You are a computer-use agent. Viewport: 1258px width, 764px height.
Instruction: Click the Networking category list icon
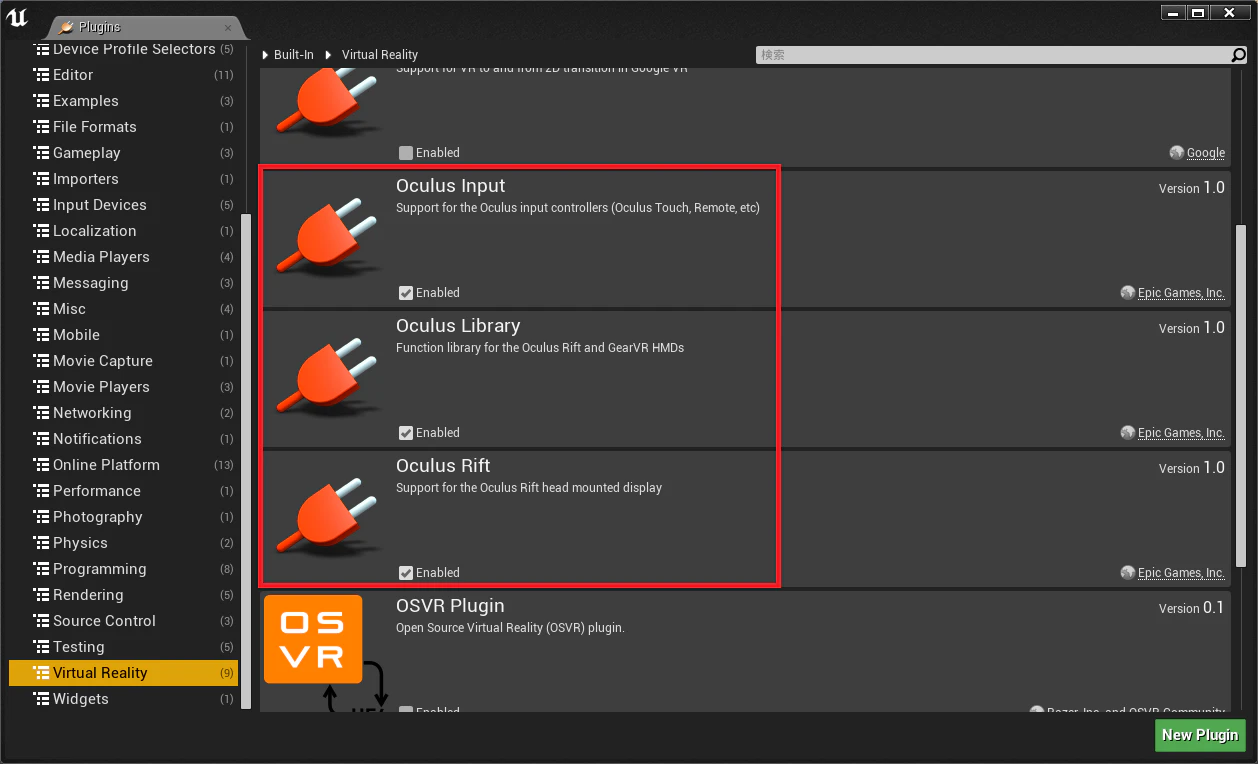(x=41, y=413)
